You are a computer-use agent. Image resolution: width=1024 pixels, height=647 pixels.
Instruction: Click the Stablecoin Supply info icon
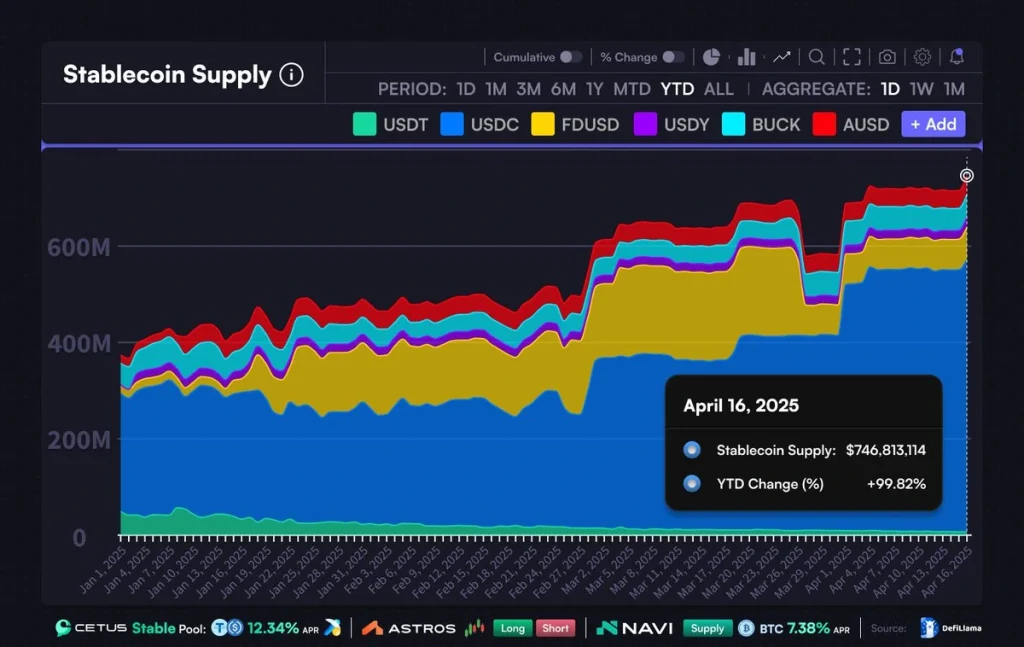click(291, 75)
